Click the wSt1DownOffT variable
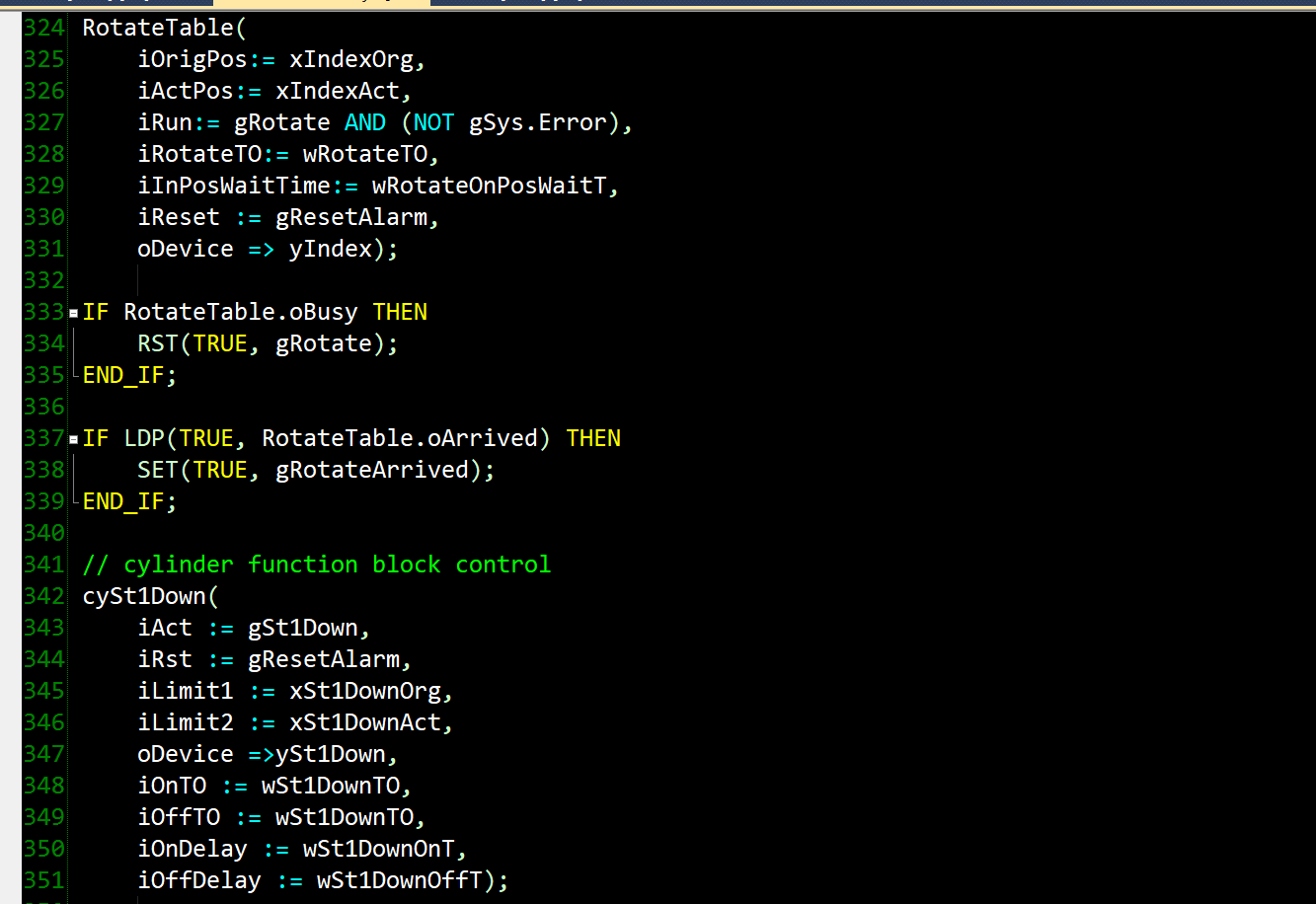The image size is (1316, 904). [399, 880]
